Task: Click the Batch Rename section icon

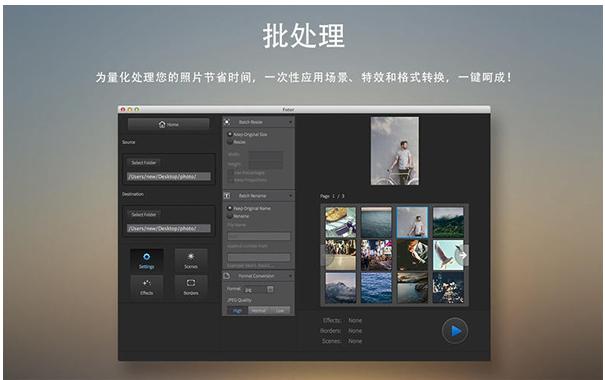Action: click(227, 196)
